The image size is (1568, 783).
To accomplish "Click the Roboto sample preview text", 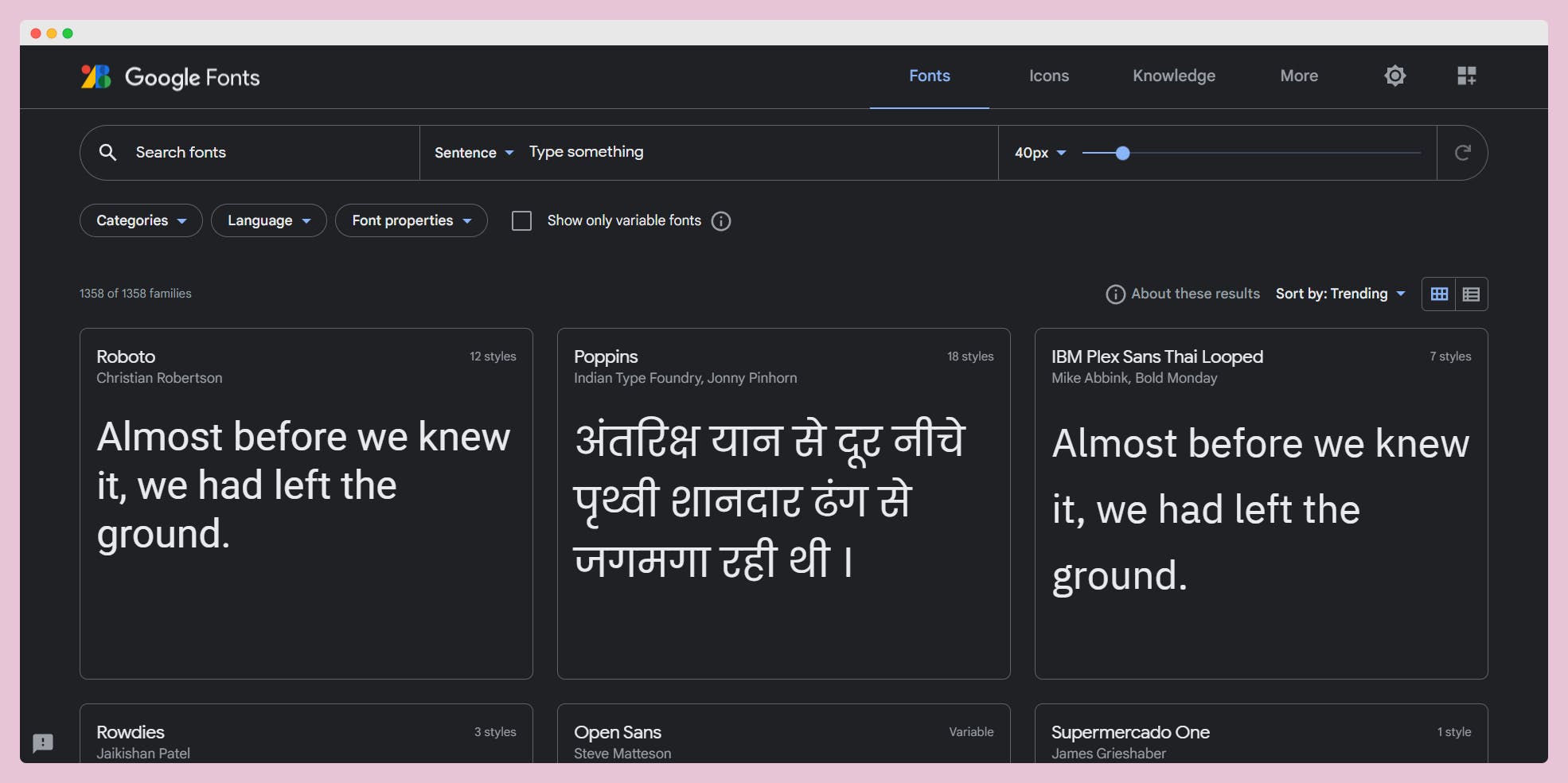I will [x=303, y=485].
